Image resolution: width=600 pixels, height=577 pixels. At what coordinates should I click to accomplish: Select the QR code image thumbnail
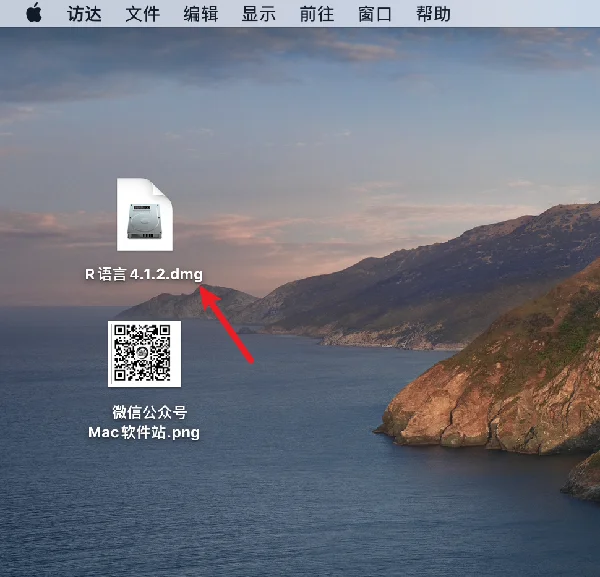(144, 354)
